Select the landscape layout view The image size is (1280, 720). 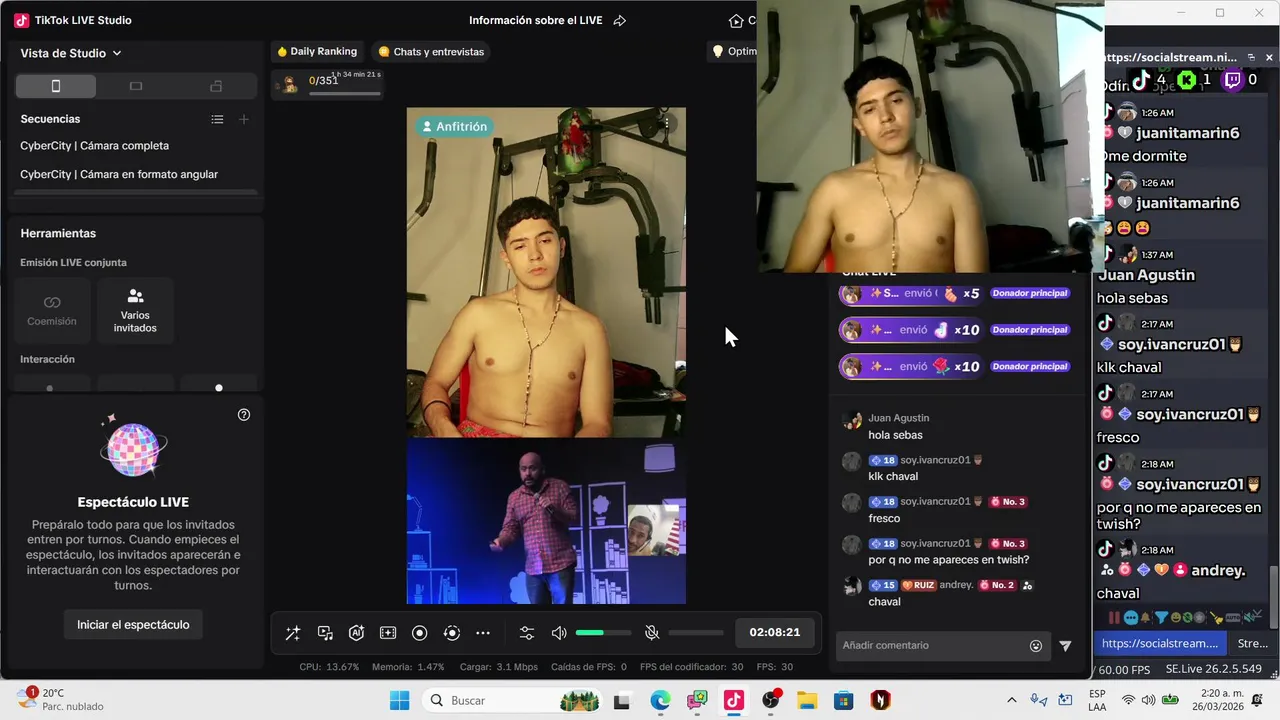click(x=136, y=86)
